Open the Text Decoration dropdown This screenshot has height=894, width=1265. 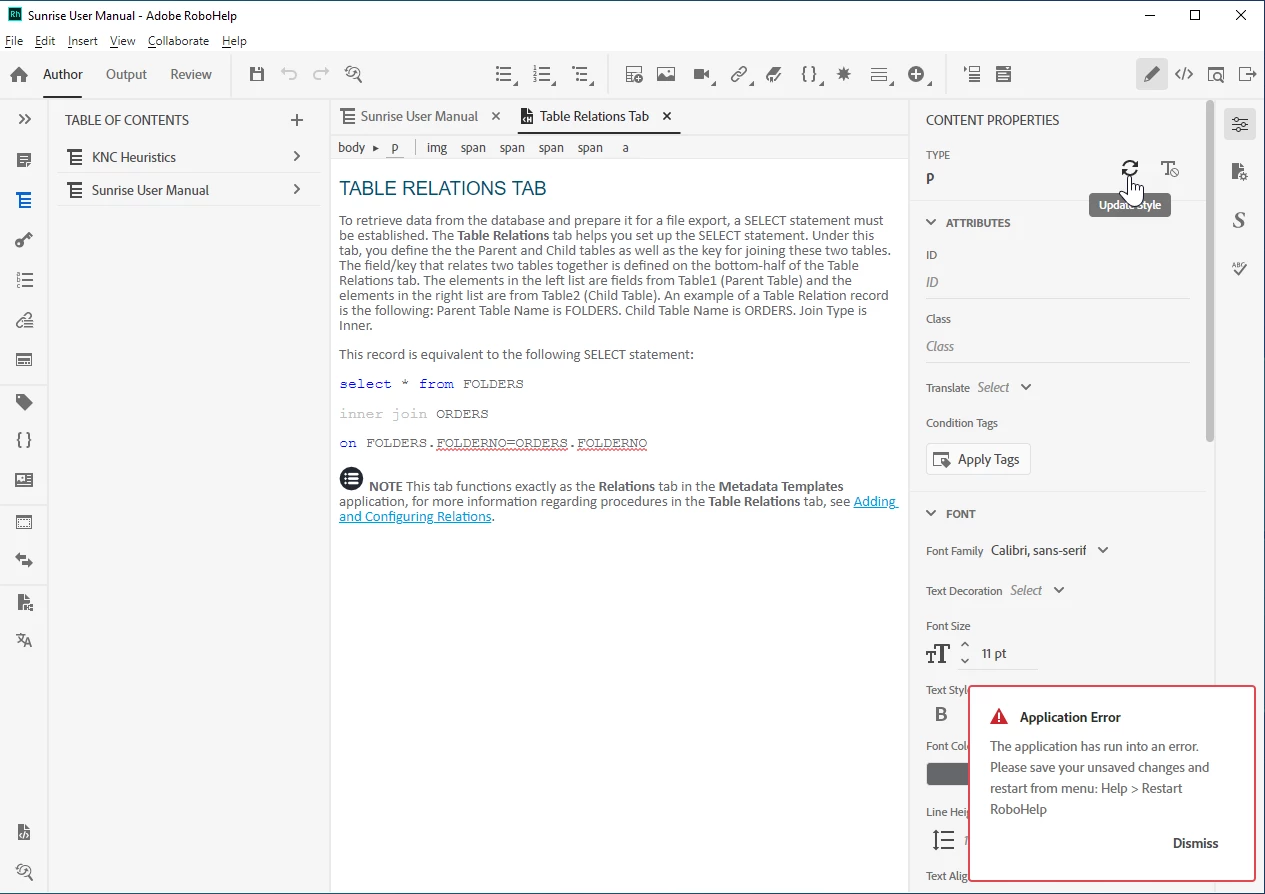[1037, 590]
